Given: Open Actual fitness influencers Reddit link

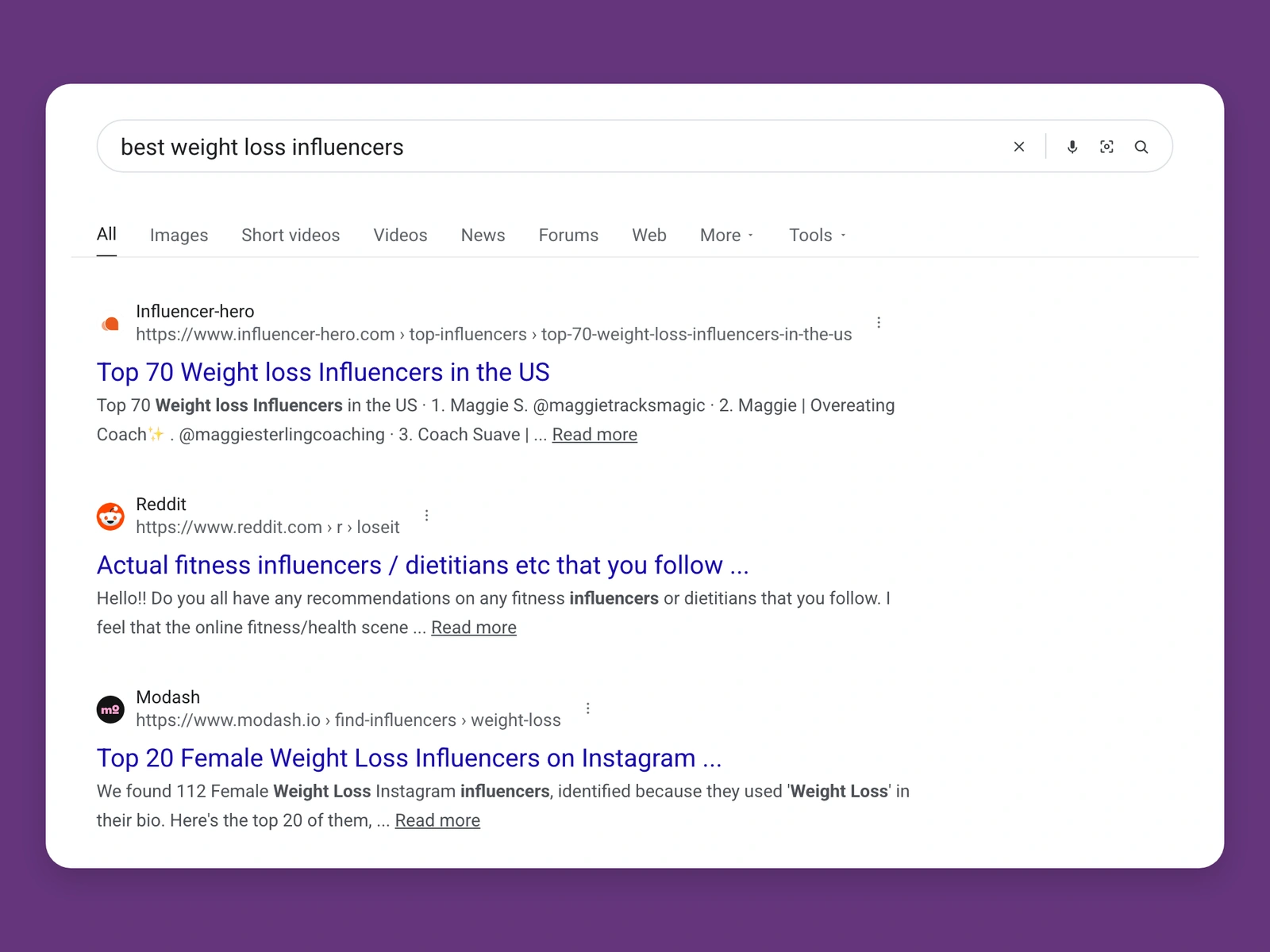Looking at the screenshot, I should coord(422,565).
